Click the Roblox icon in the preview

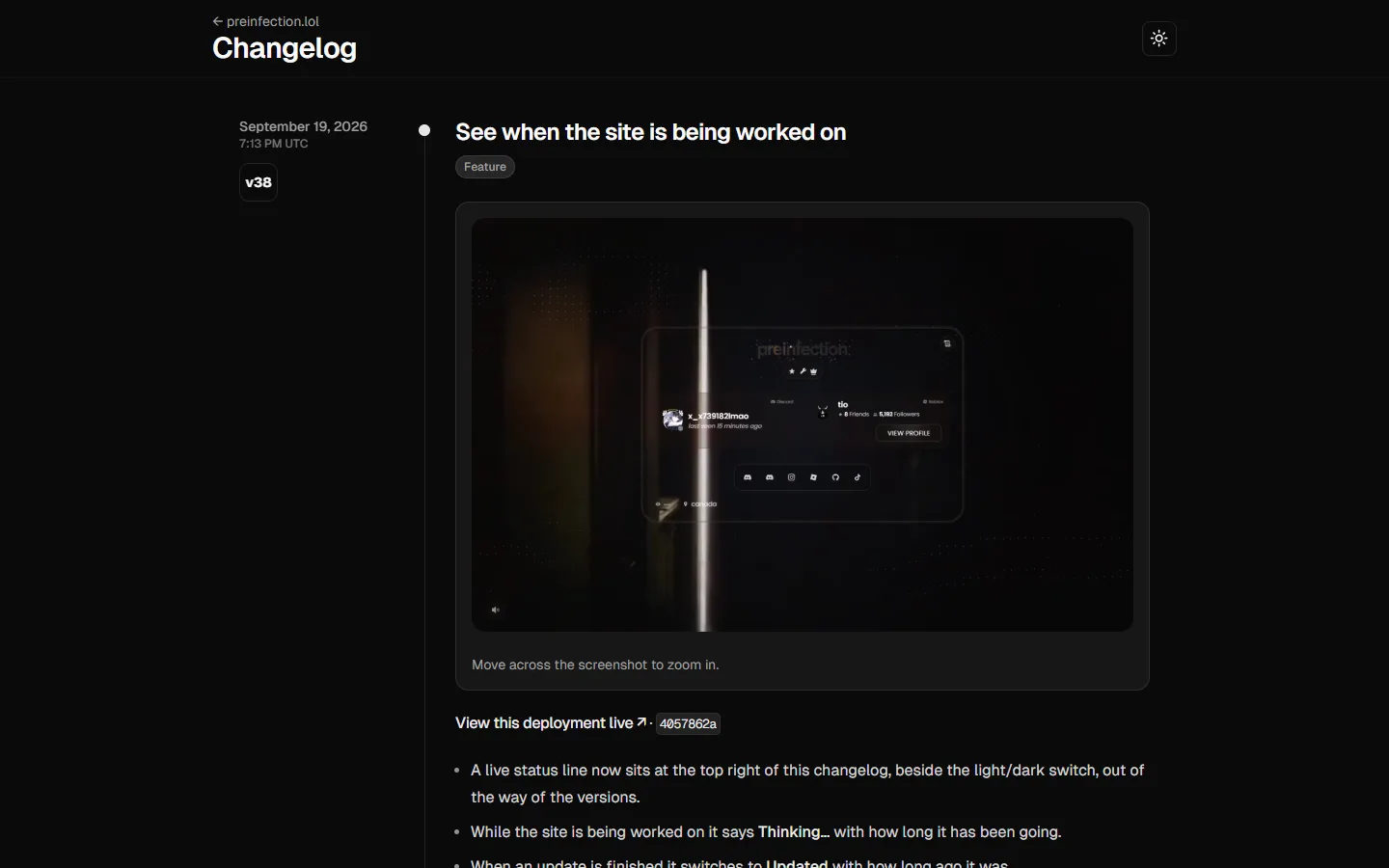tap(813, 477)
